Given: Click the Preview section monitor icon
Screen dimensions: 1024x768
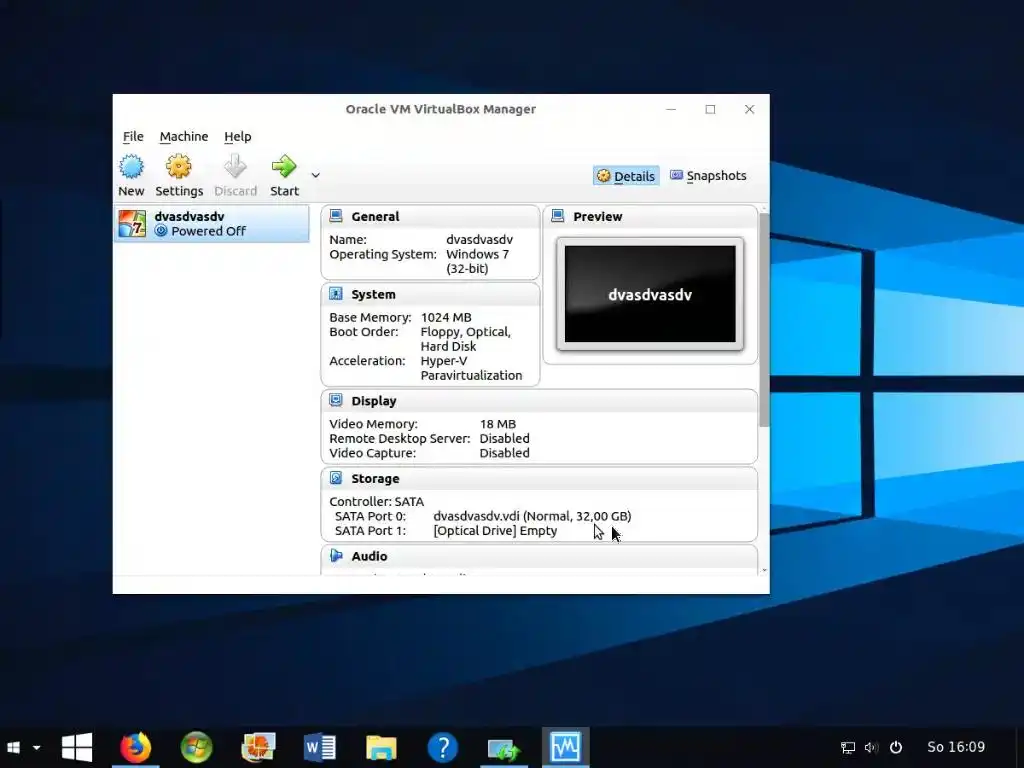Looking at the screenshot, I should [558, 216].
